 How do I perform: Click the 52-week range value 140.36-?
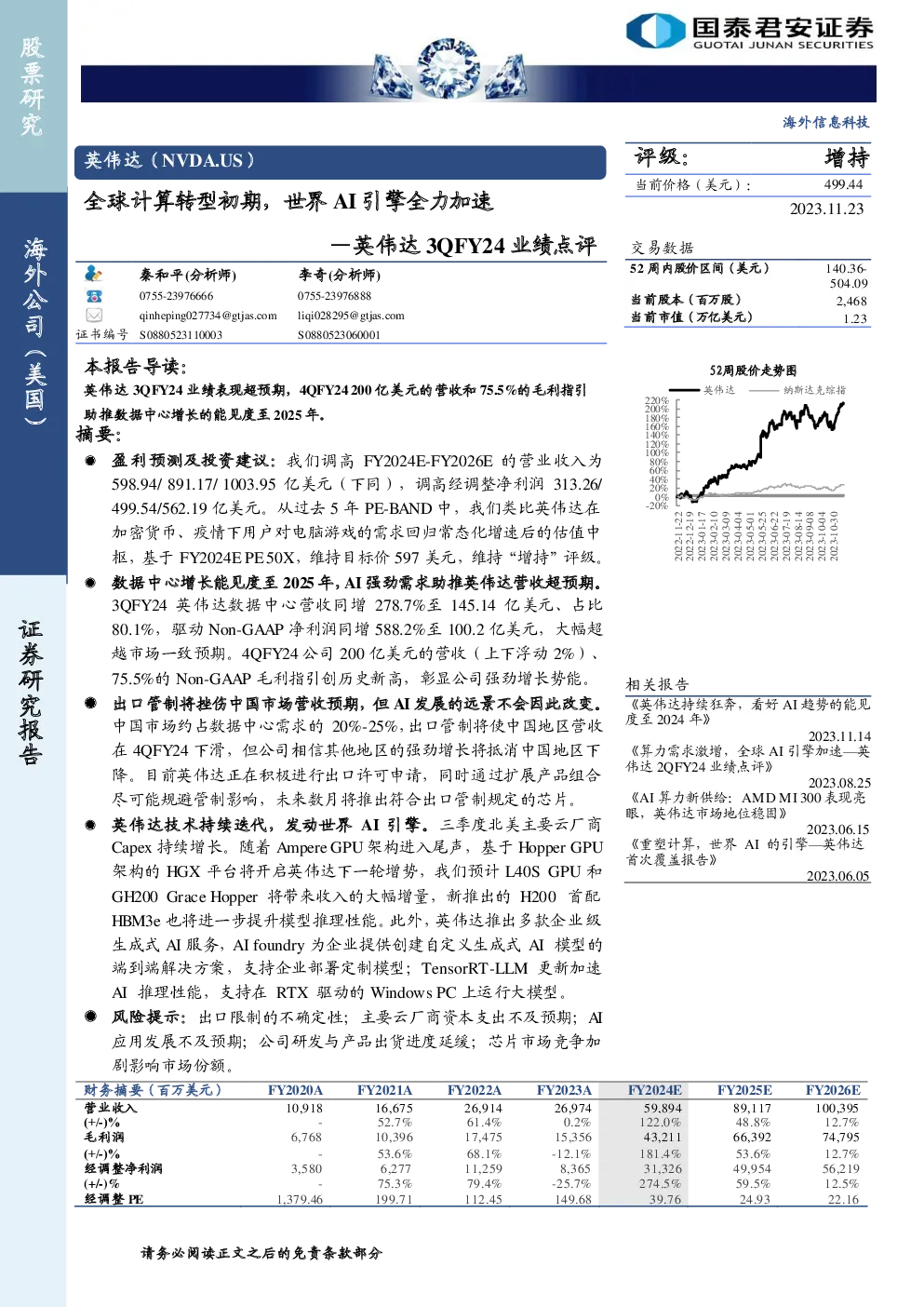(x=846, y=268)
